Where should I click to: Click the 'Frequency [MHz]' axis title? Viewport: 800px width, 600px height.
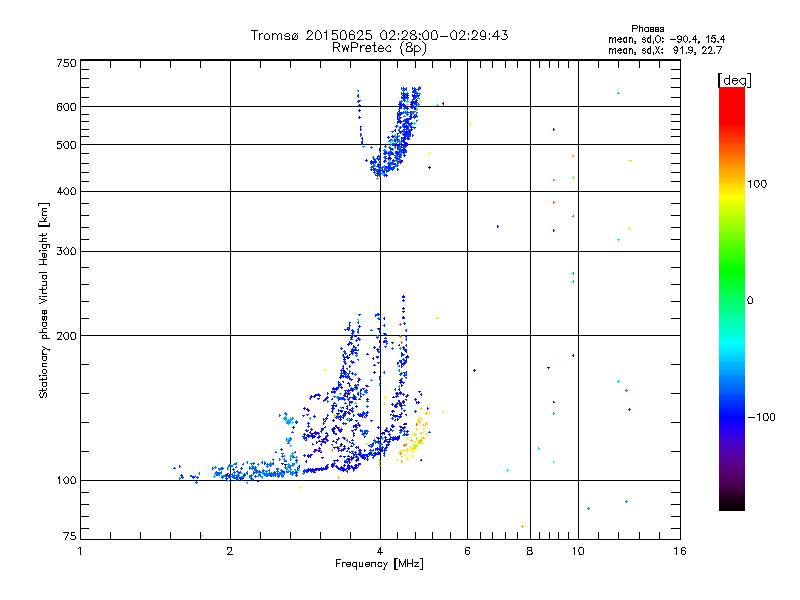coord(379,564)
